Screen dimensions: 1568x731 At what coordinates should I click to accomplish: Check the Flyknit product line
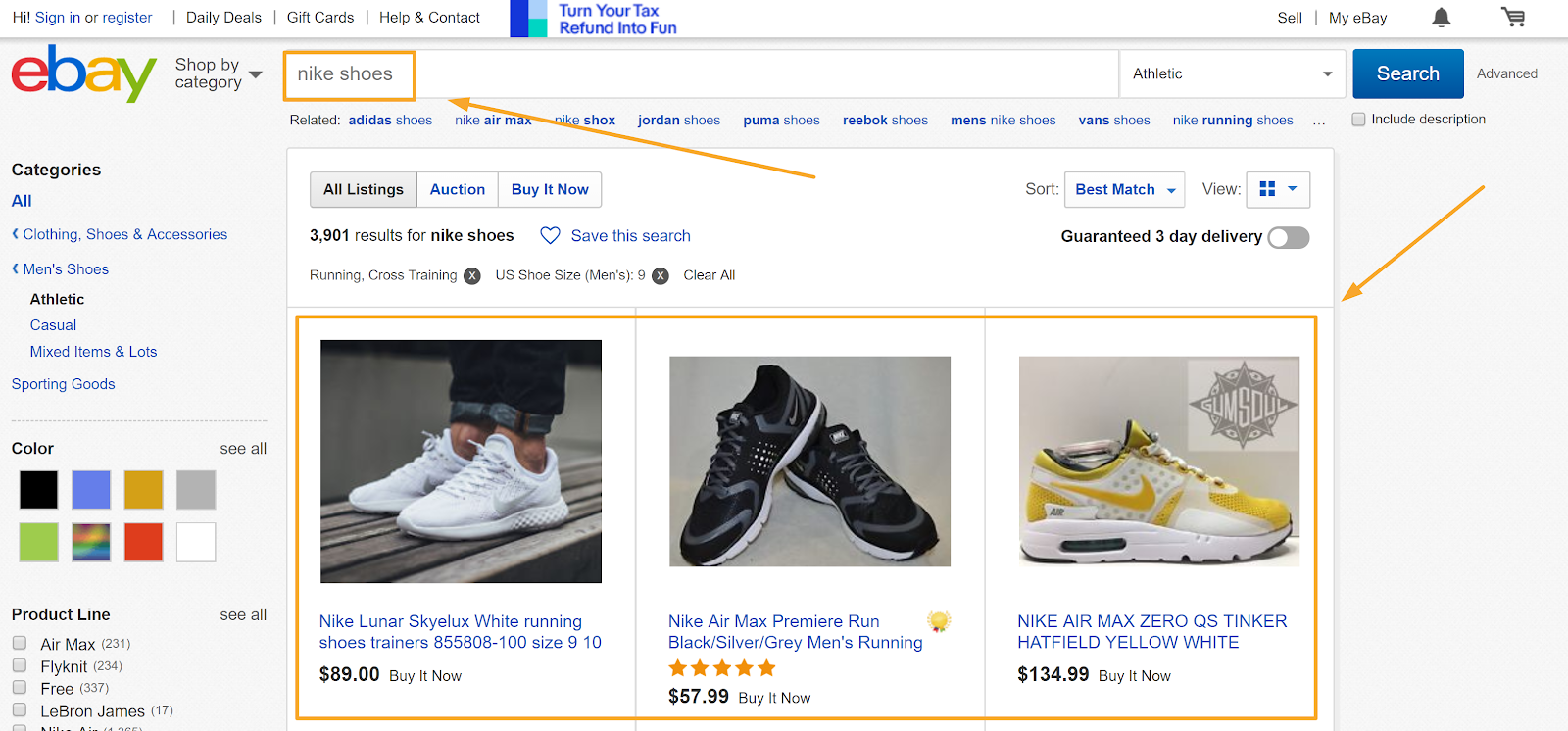(x=20, y=665)
